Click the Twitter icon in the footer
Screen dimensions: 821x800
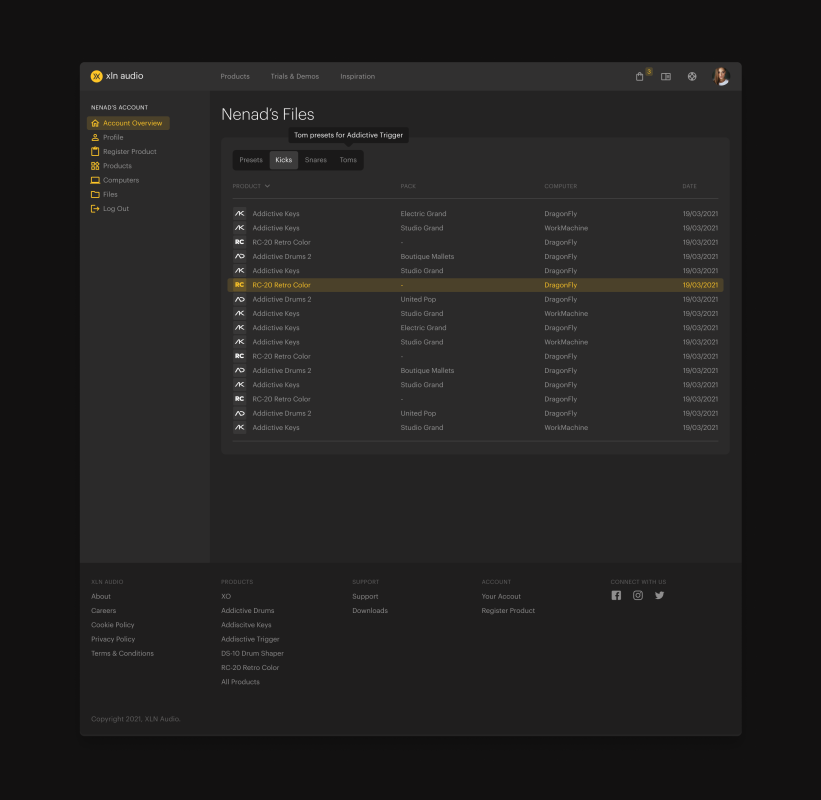tap(660, 595)
